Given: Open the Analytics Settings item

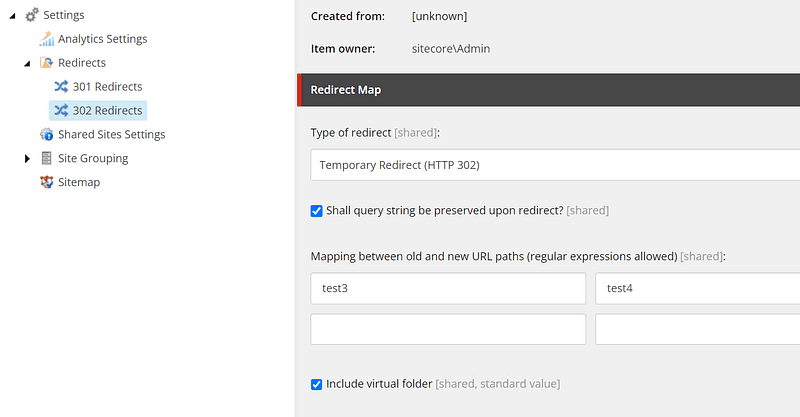Looking at the screenshot, I should click(103, 39).
